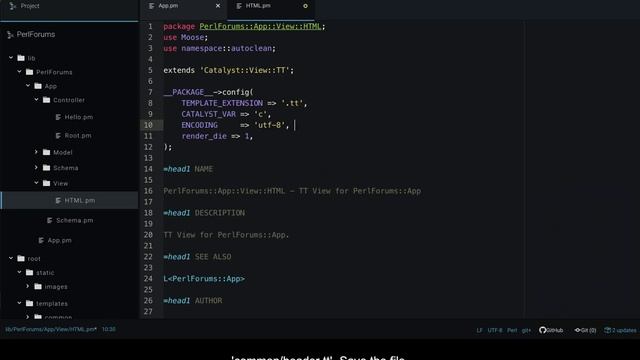Click the App.pm file icon in tree
Image resolution: width=640 pixels, height=360 pixels.
pyautogui.click(x=41, y=240)
